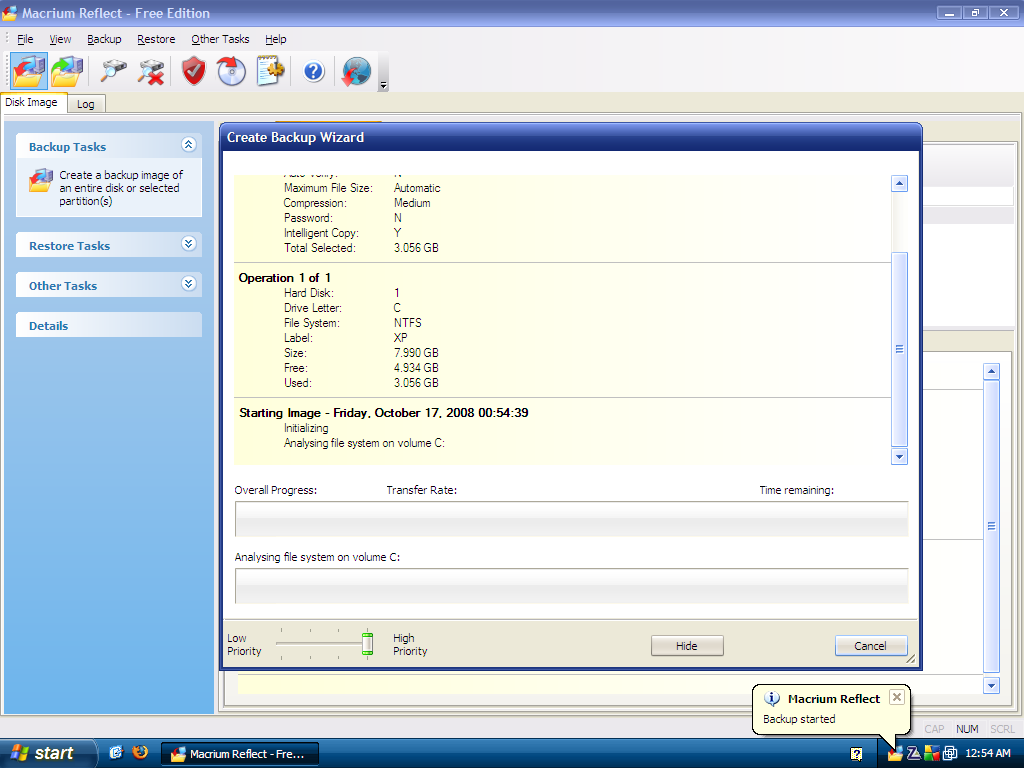Click the "Compression:" Medium value
This screenshot has width=1024, height=768.
click(412, 203)
